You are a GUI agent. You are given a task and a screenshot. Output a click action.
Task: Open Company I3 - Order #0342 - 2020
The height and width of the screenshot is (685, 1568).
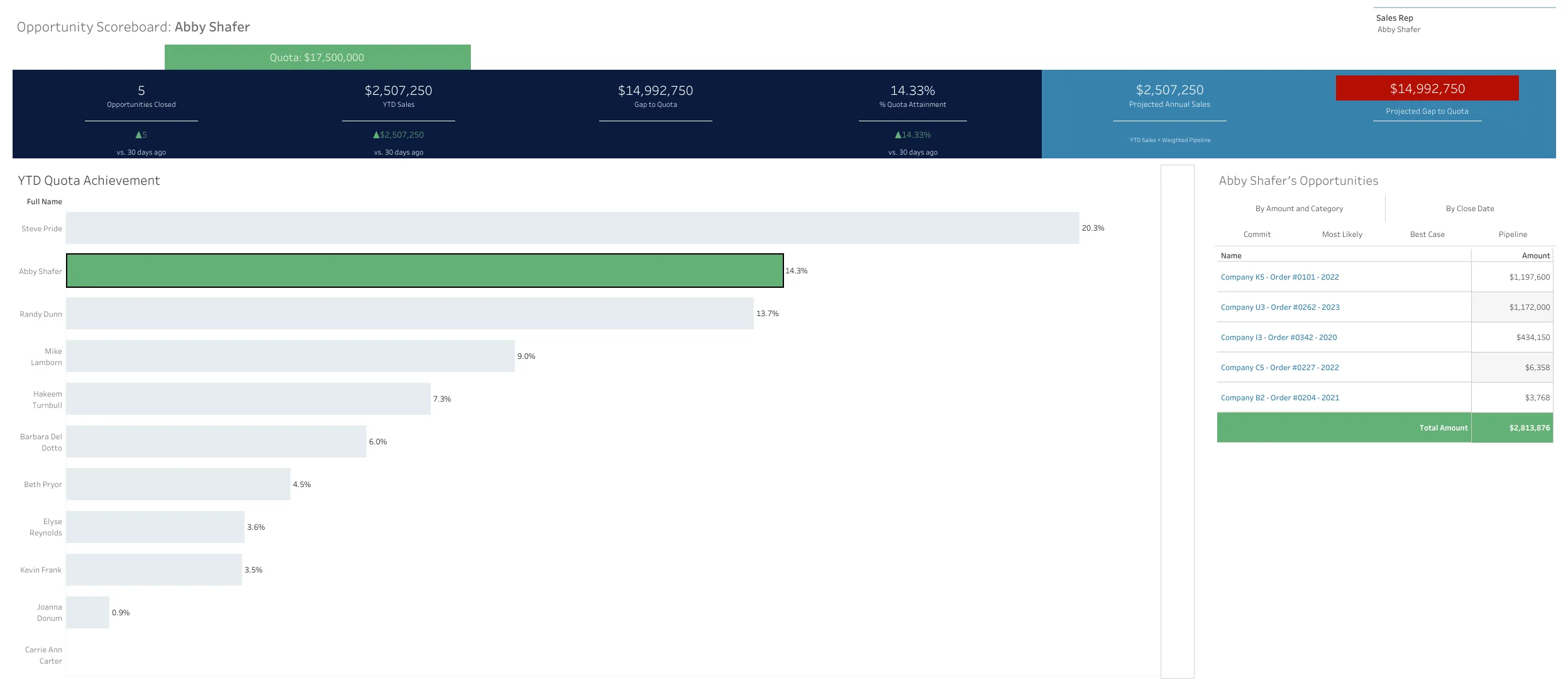pos(1279,337)
